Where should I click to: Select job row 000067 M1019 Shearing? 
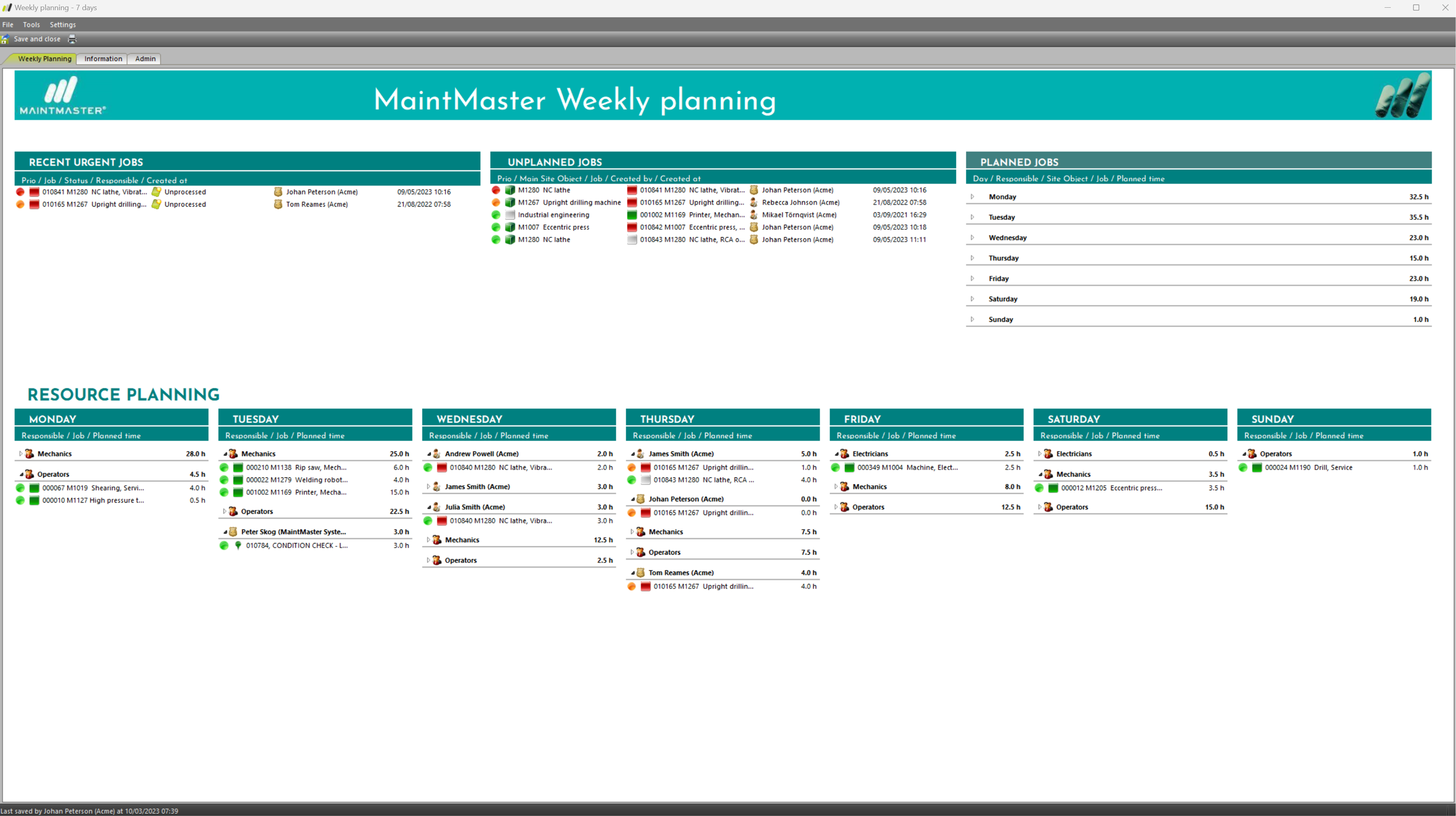tap(111, 488)
